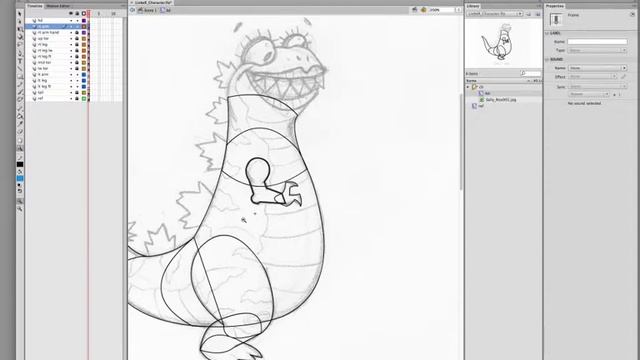Viewport: 640px width, 360px height.
Task: Choose the Reduce zoom option
Action: [x=20, y=209]
